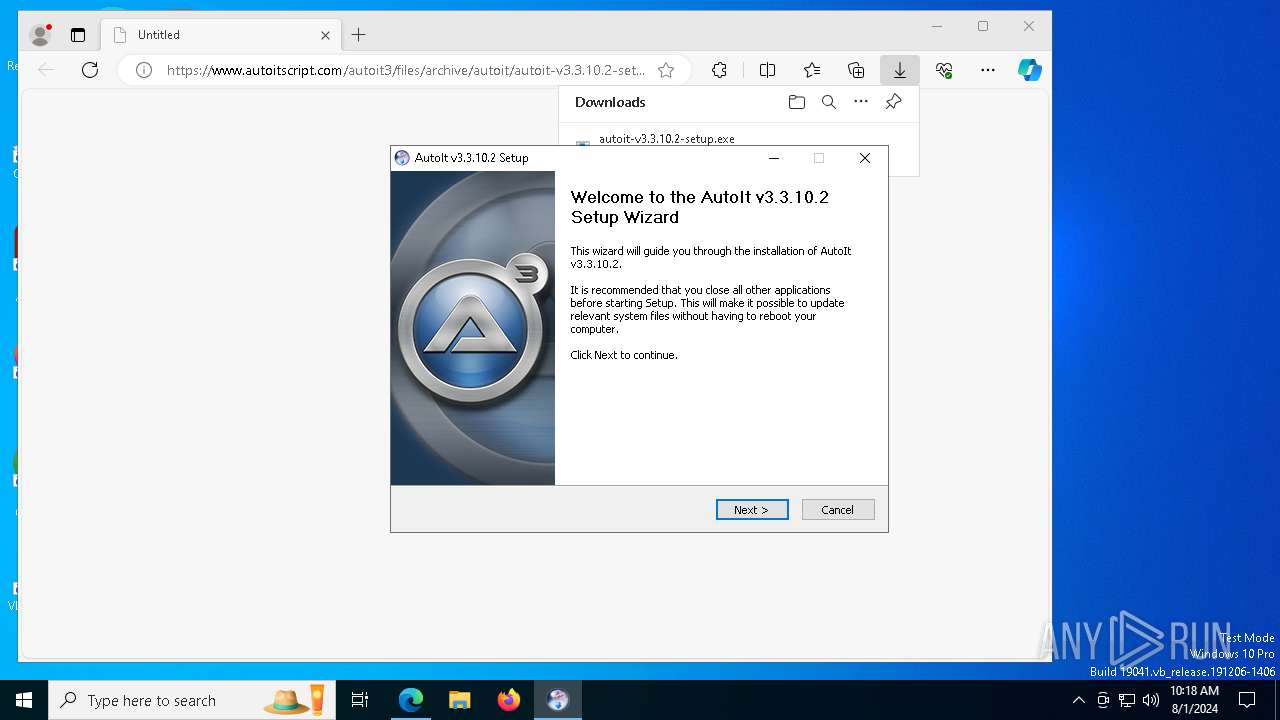Toggle the Downloads toolbar button
This screenshot has height=720, width=1280.
click(900, 70)
